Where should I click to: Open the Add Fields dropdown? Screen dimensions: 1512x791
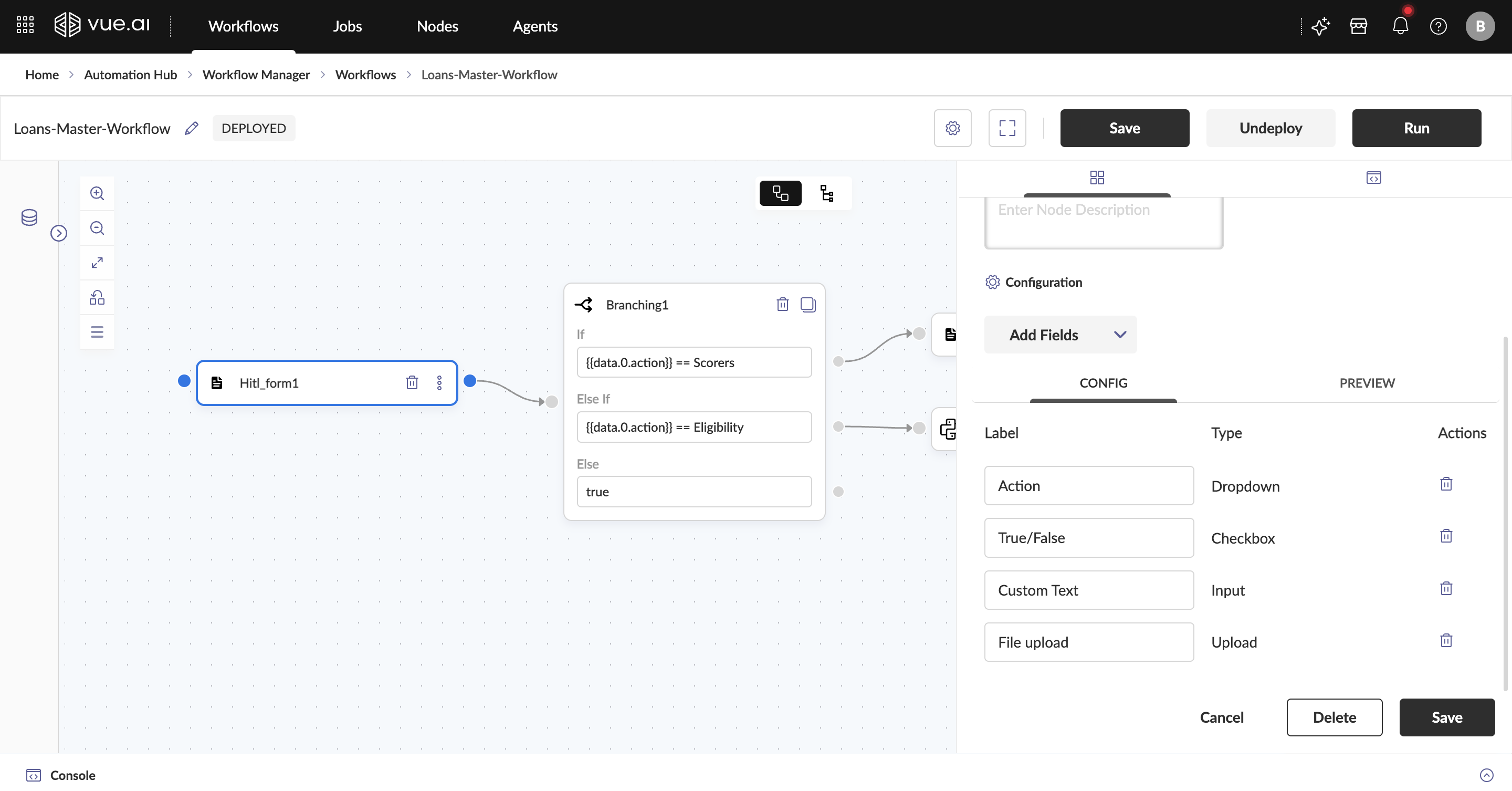[1060, 335]
